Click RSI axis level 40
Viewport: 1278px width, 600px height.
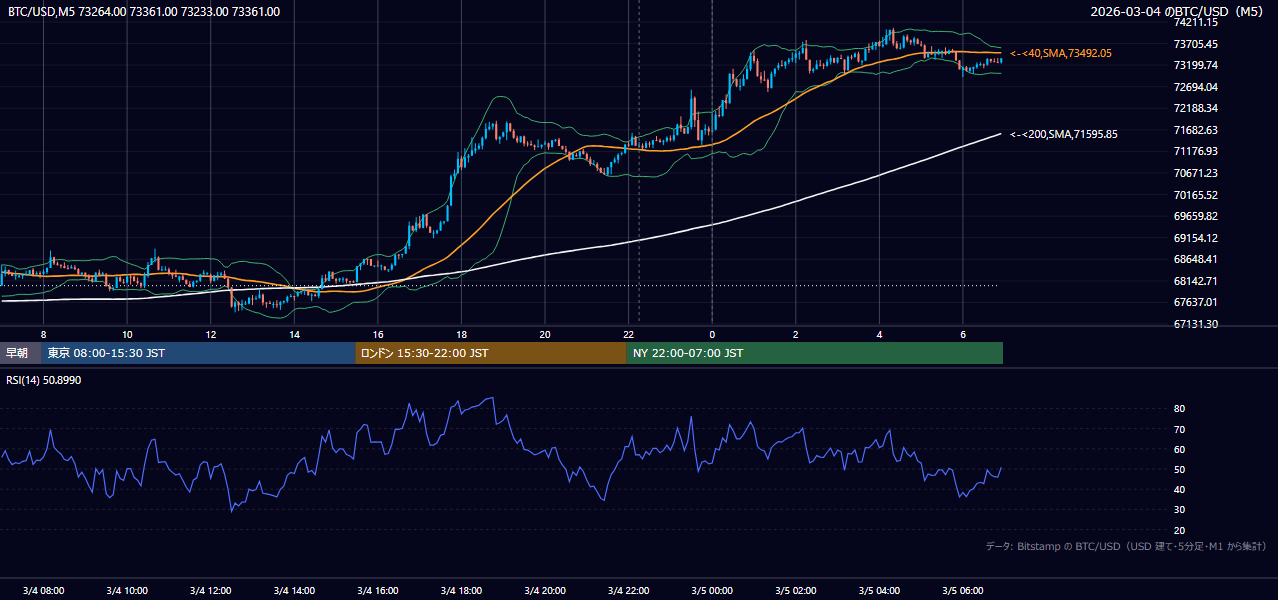coord(1180,489)
